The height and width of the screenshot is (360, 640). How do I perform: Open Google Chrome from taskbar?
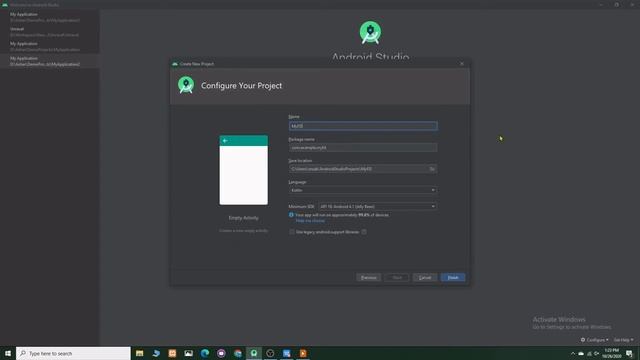coord(238,353)
